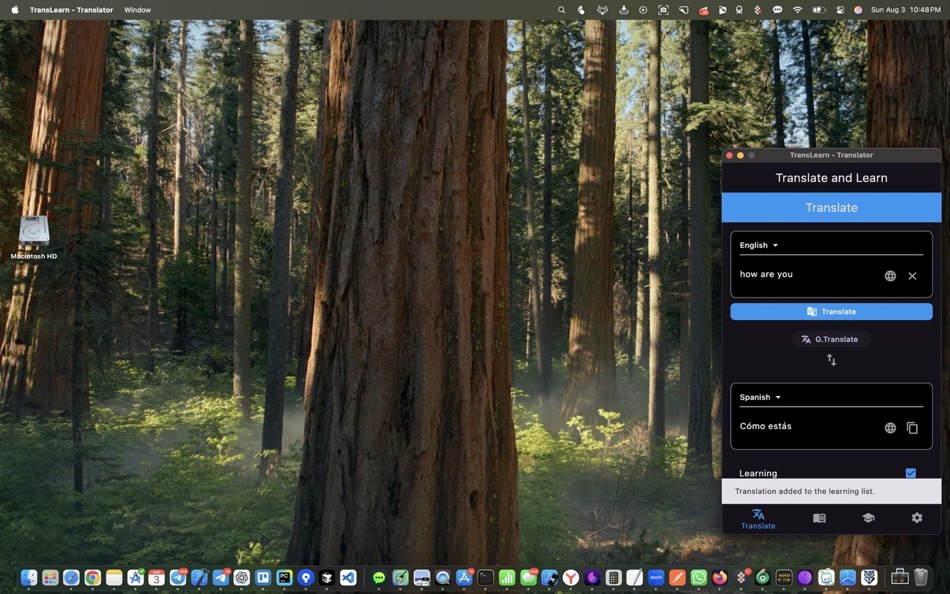Open the Window menu in the menu bar
The width and height of the screenshot is (950, 594).
pos(138,10)
